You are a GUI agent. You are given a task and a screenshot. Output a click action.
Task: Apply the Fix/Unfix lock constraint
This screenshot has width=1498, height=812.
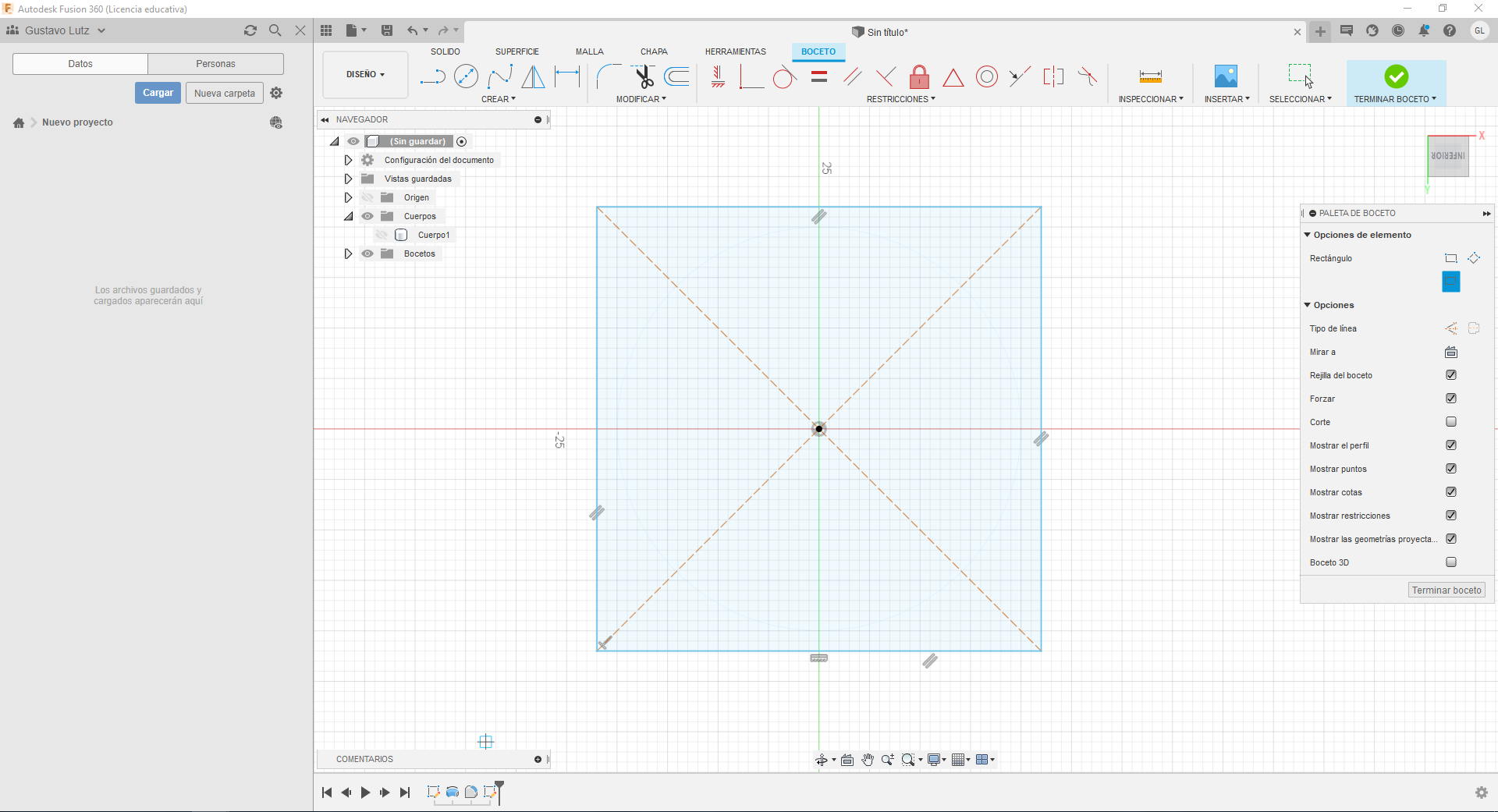(919, 76)
